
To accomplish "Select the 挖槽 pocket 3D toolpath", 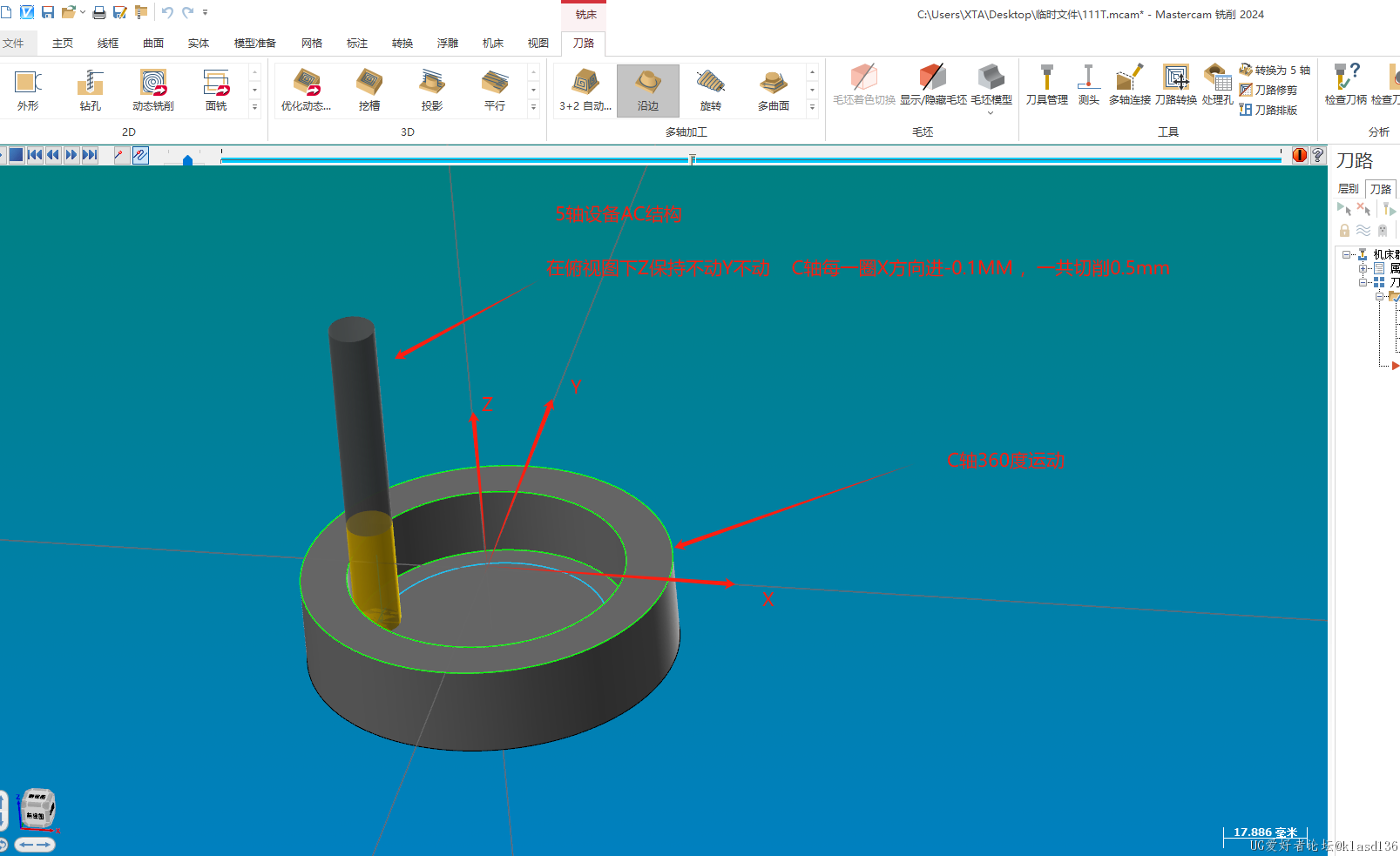I will coord(369,90).
